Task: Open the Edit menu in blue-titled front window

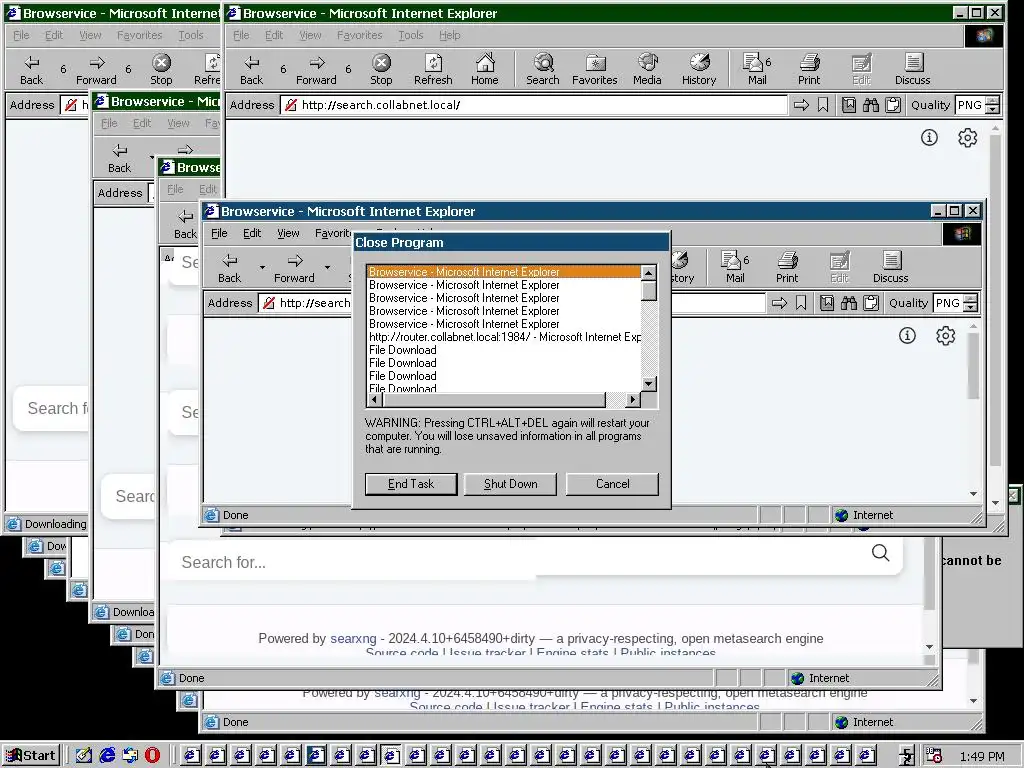Action: (x=252, y=233)
